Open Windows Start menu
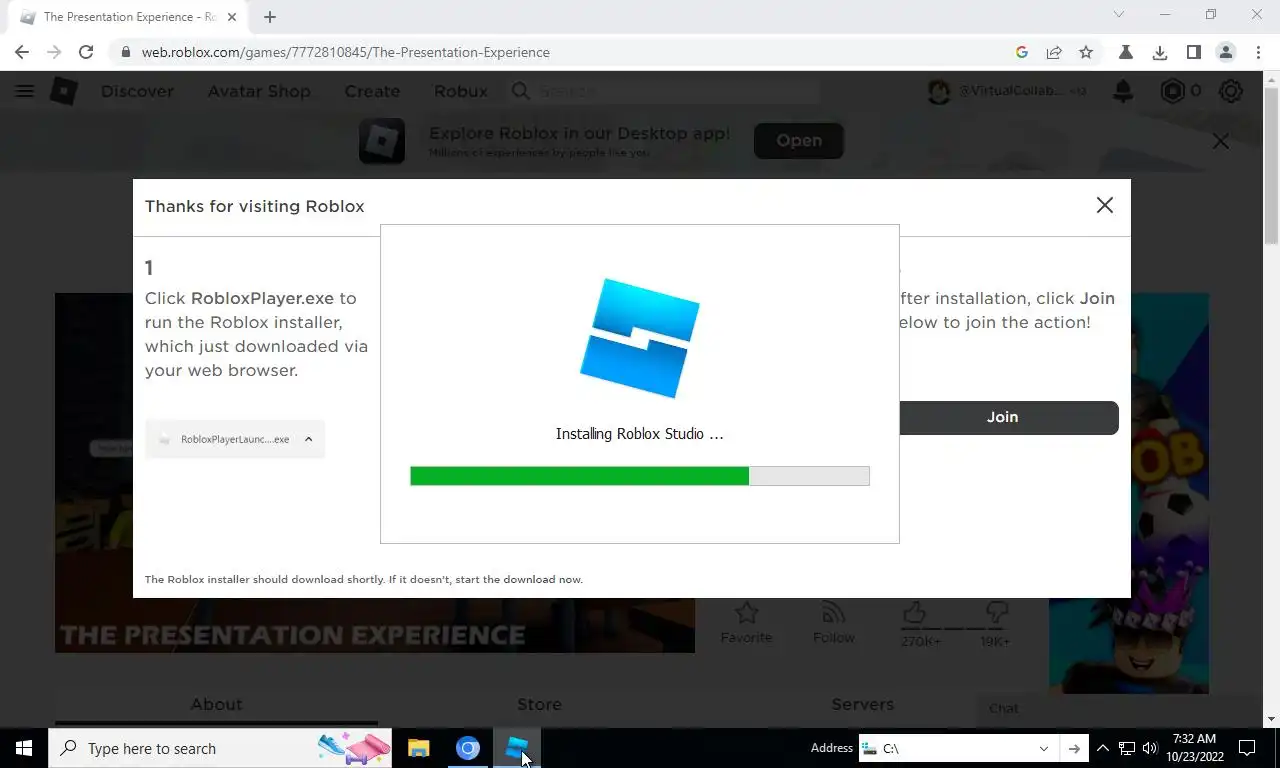 [24, 748]
